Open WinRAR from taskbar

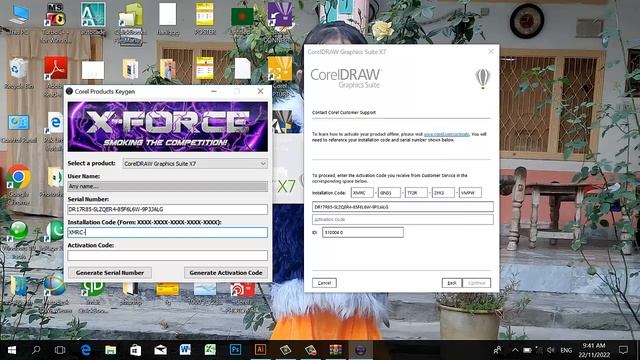click(x=336, y=350)
